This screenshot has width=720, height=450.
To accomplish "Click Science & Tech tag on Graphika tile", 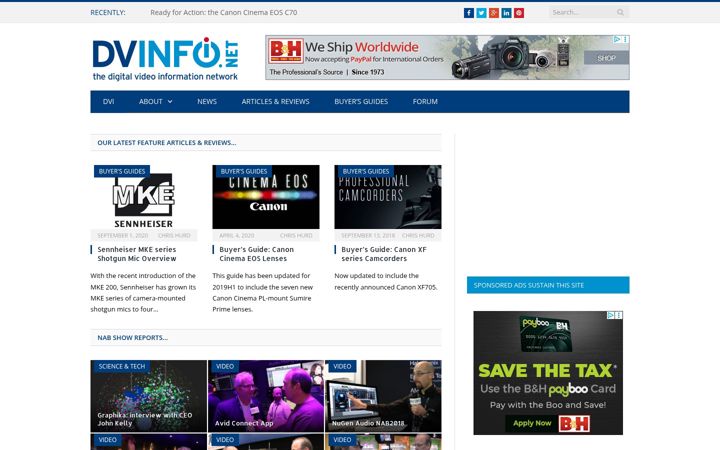I will (x=122, y=366).
